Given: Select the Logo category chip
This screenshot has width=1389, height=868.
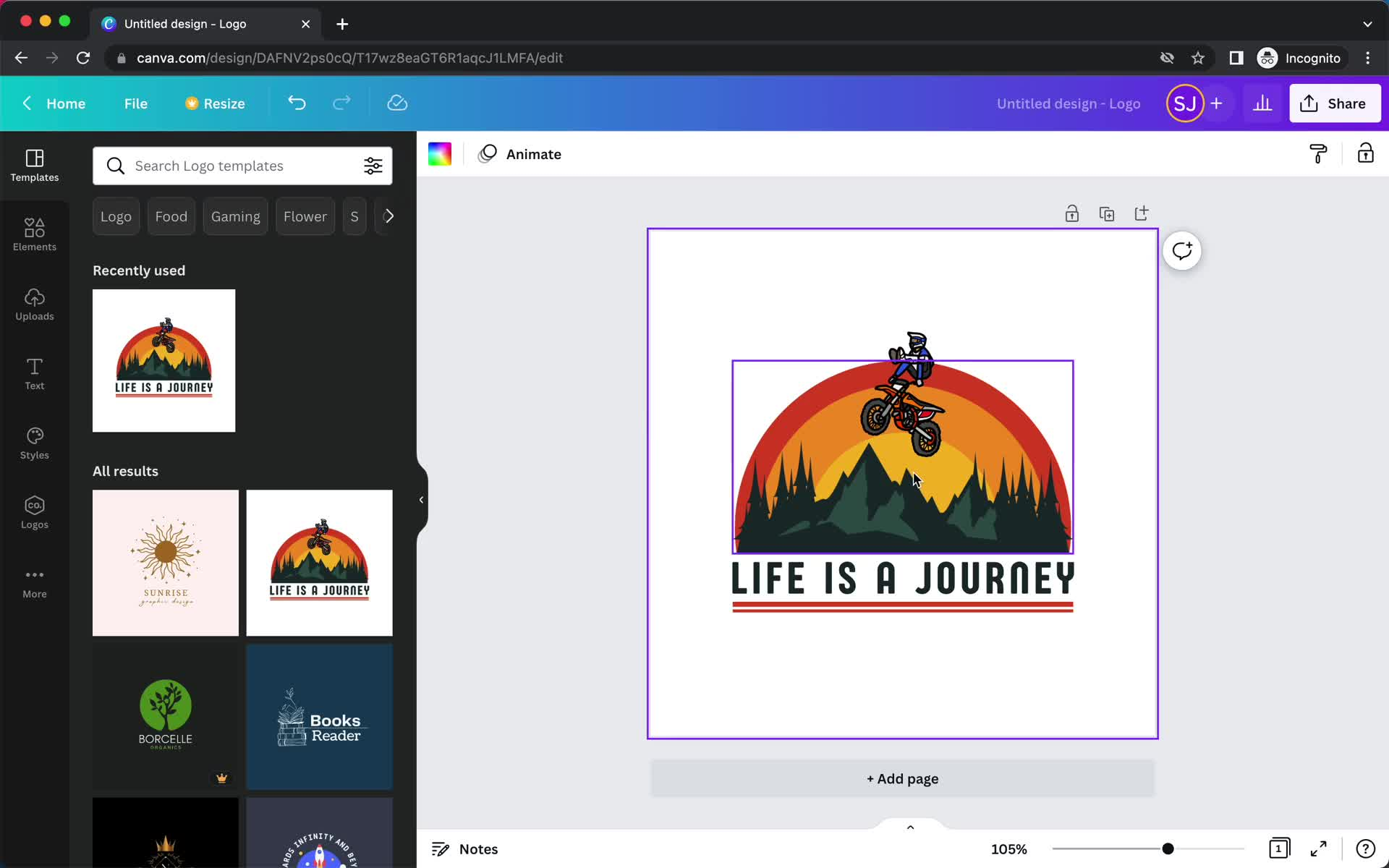Looking at the screenshot, I should click(116, 216).
